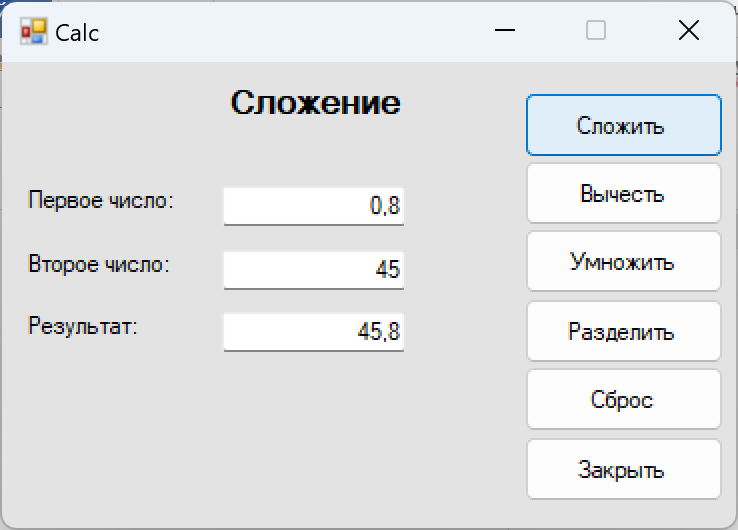Focus the Второе число input field
Image resolution: width=738 pixels, height=530 pixels.
pos(313,270)
